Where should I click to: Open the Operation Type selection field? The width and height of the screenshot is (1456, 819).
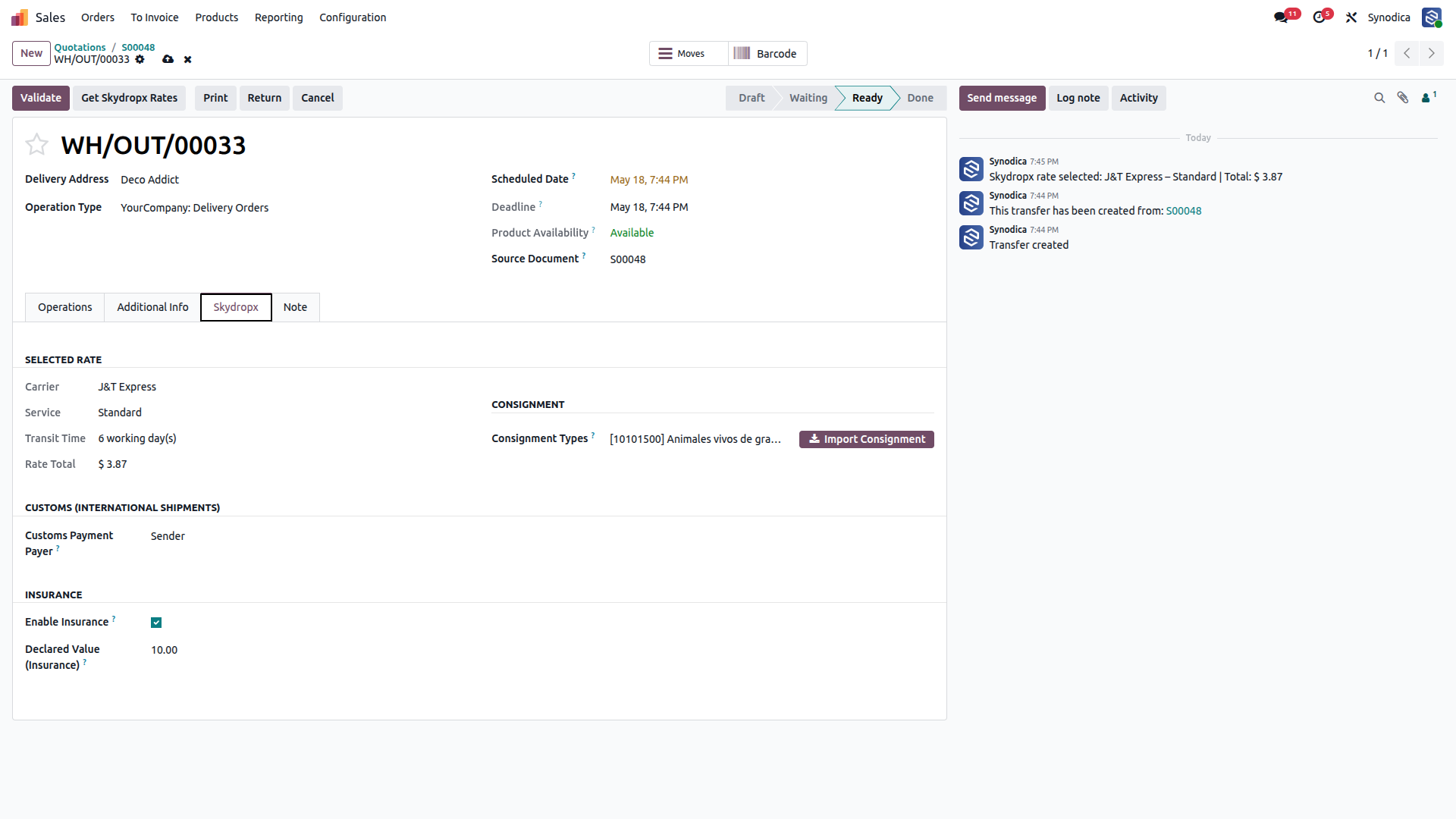[x=293, y=208]
